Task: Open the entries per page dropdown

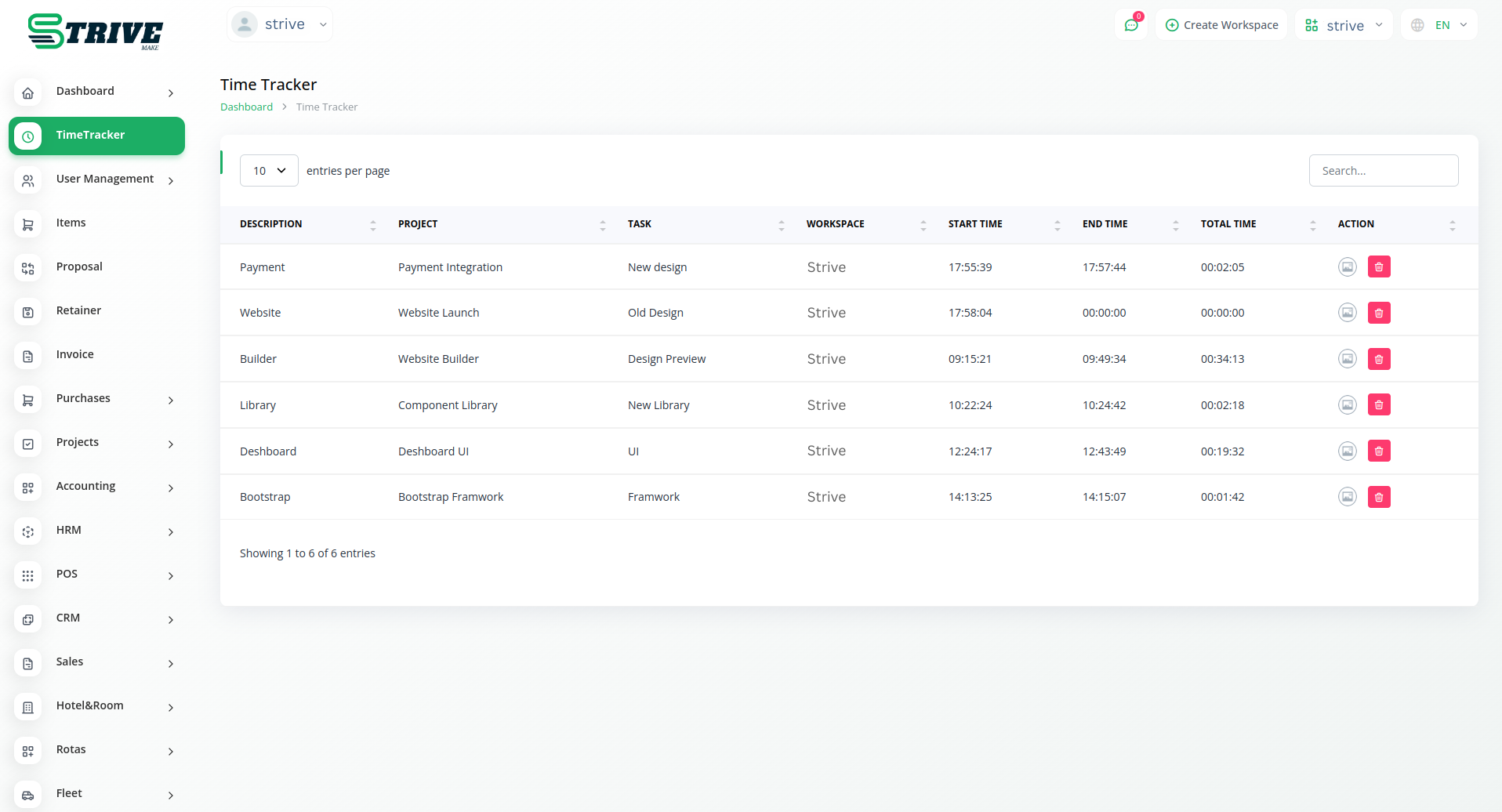Action: (x=269, y=171)
